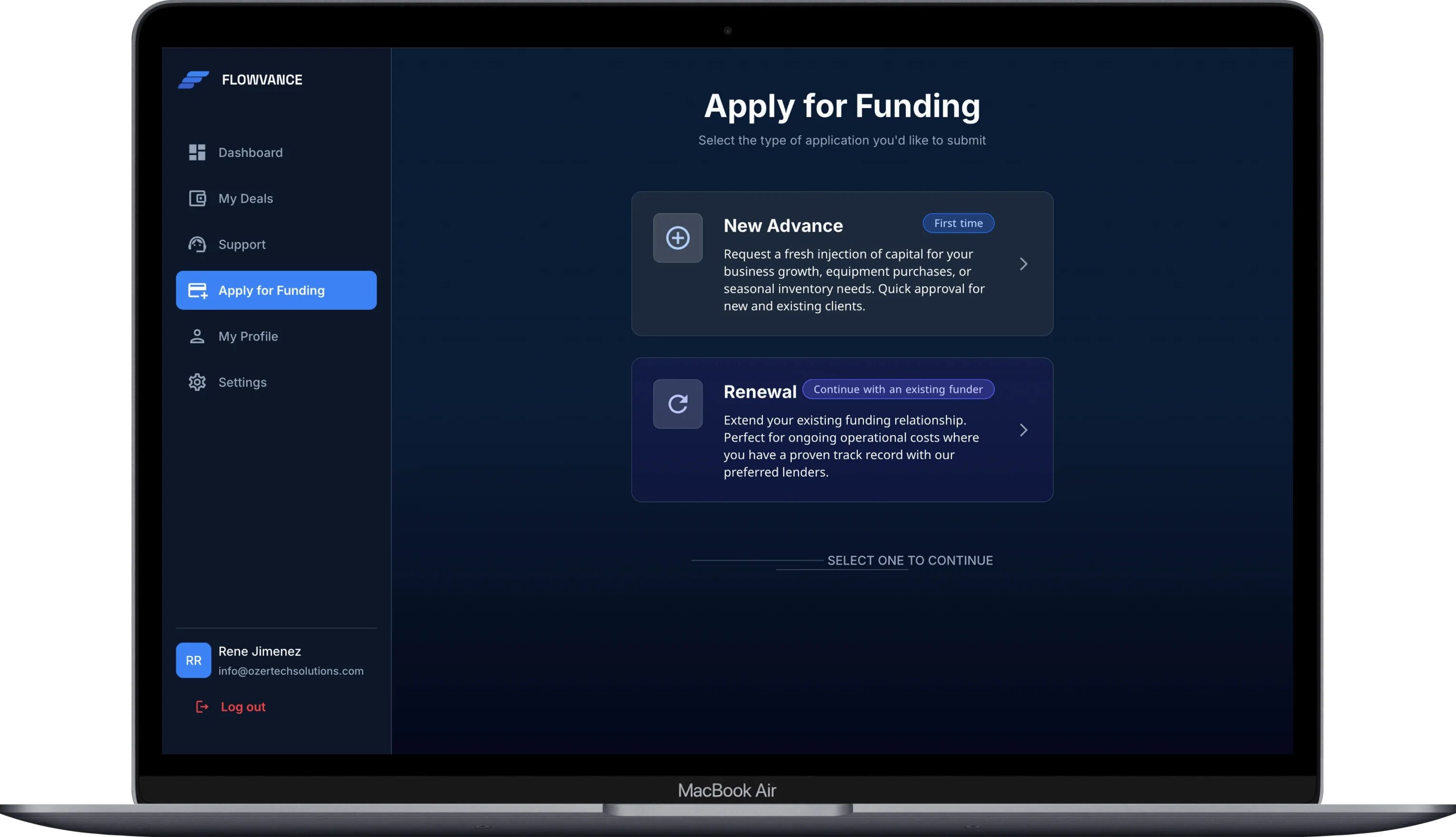Click the First time badge

[x=959, y=223]
